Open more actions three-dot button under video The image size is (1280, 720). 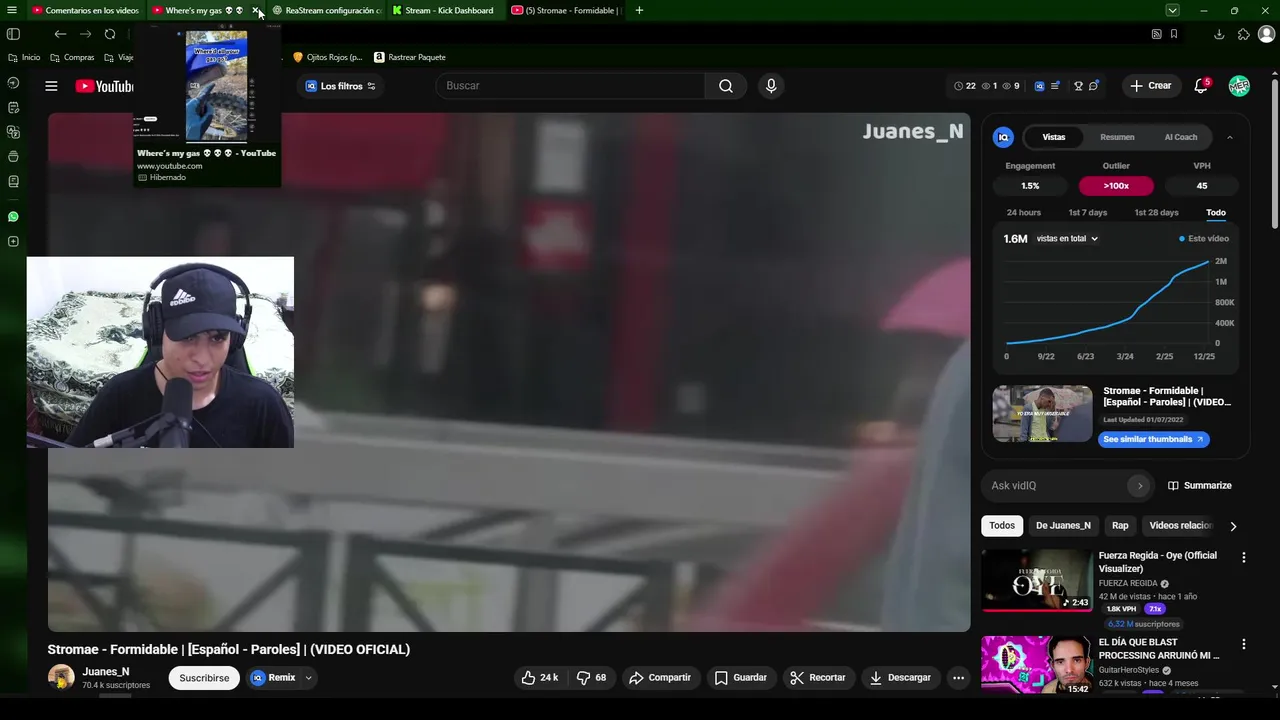click(x=958, y=678)
